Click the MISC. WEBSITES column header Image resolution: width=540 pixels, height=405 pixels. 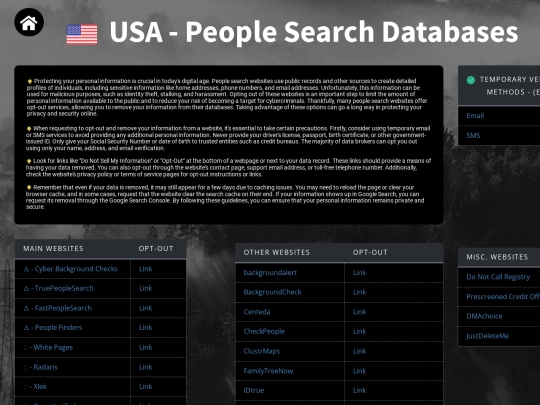pos(497,257)
